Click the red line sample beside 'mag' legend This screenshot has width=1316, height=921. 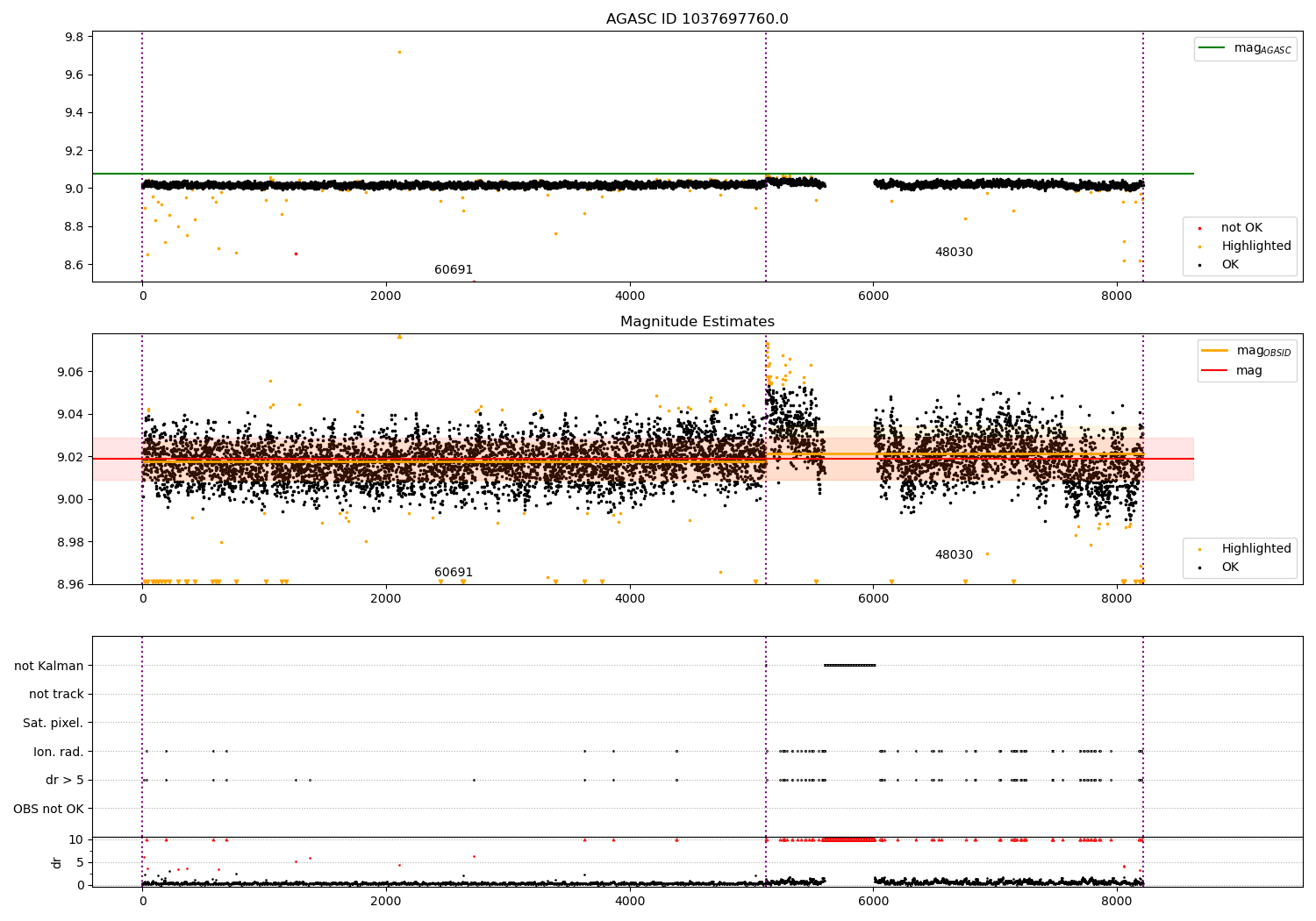(x=1214, y=370)
